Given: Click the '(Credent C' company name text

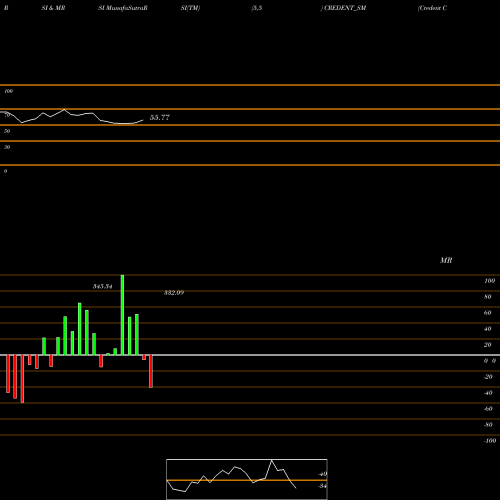Looking at the screenshot, I should 432,8.
